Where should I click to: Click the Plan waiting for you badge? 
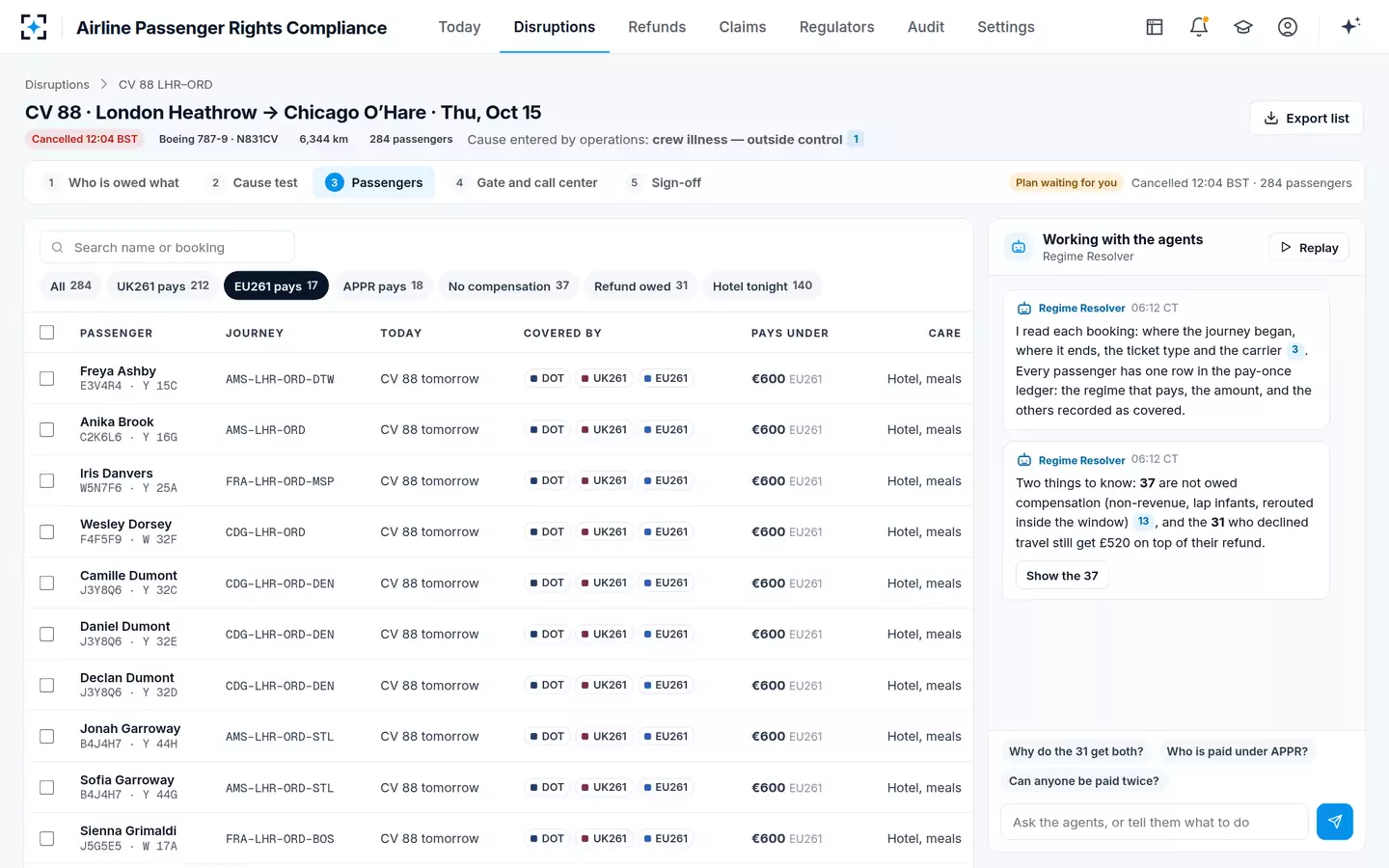pyautogui.click(x=1066, y=182)
